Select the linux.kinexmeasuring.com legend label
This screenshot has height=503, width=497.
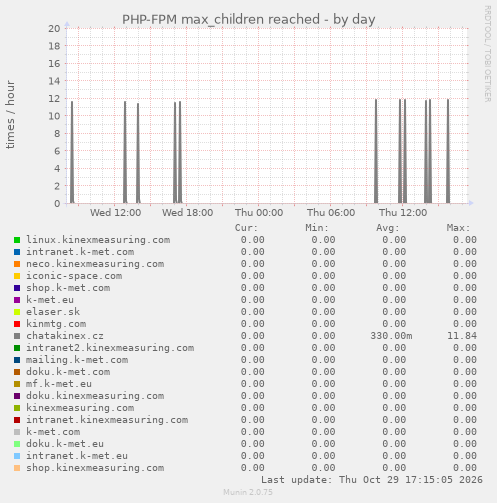tap(98, 240)
